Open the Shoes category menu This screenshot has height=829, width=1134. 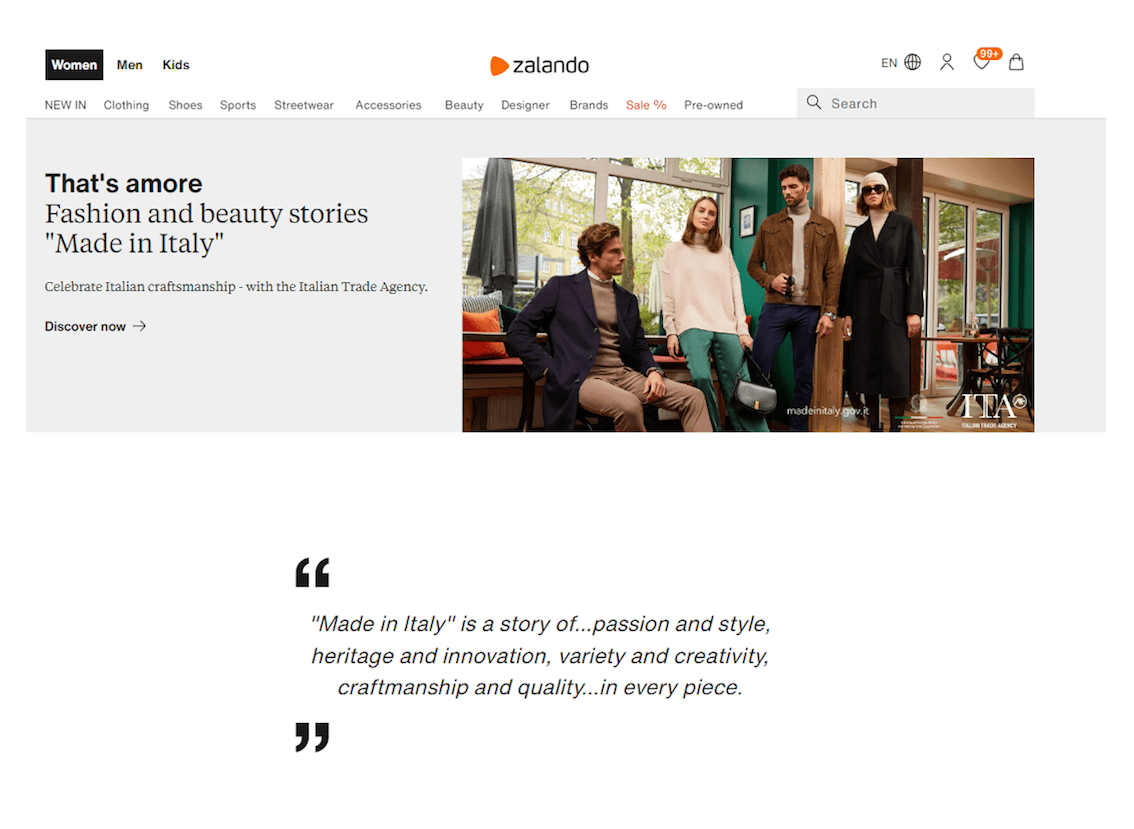tap(185, 105)
